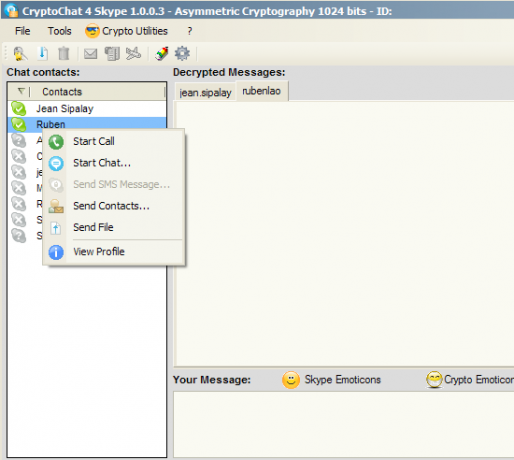Switch to the jean.sipalay tab
Image resolution: width=514 pixels, height=460 pixels.
(205, 92)
